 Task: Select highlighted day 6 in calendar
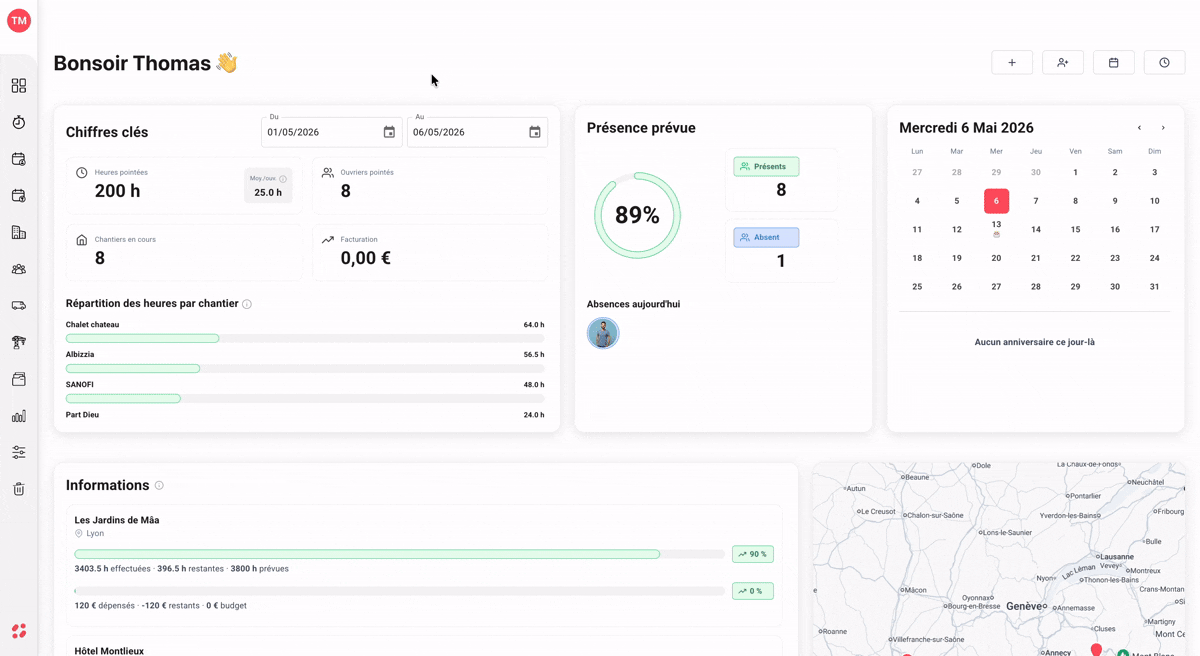(x=996, y=201)
